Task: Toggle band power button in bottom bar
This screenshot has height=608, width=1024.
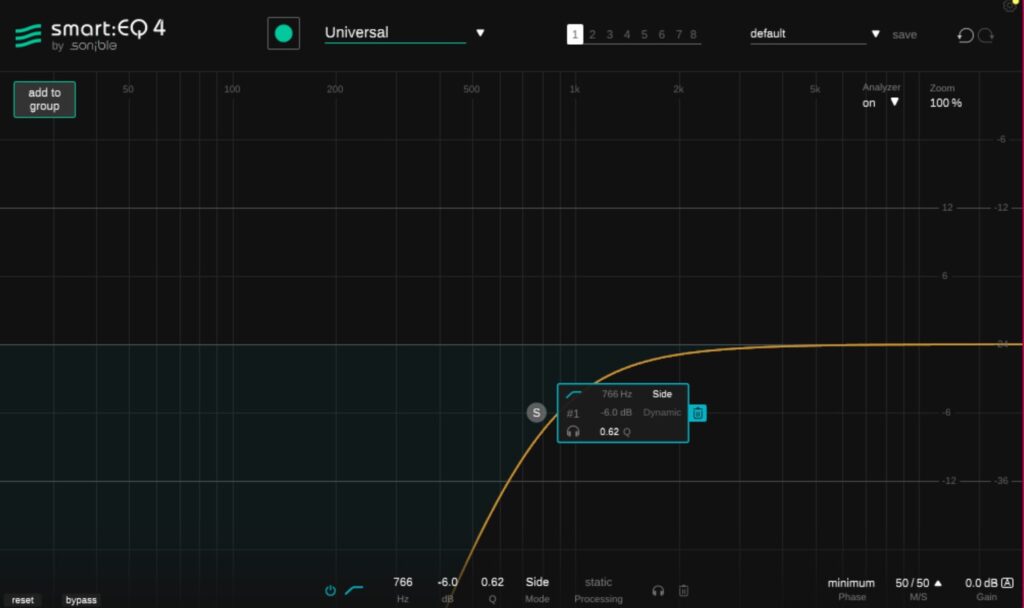Action: click(x=330, y=591)
